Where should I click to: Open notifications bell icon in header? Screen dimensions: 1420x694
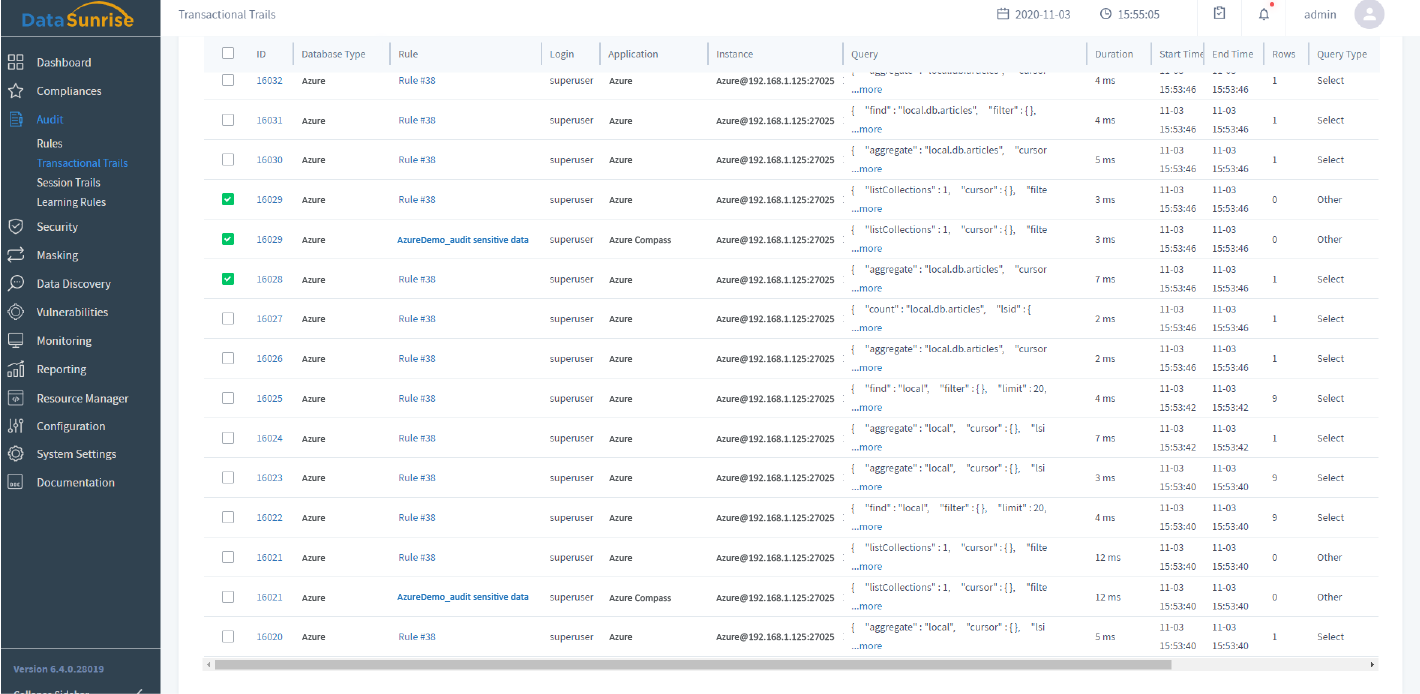click(1264, 14)
